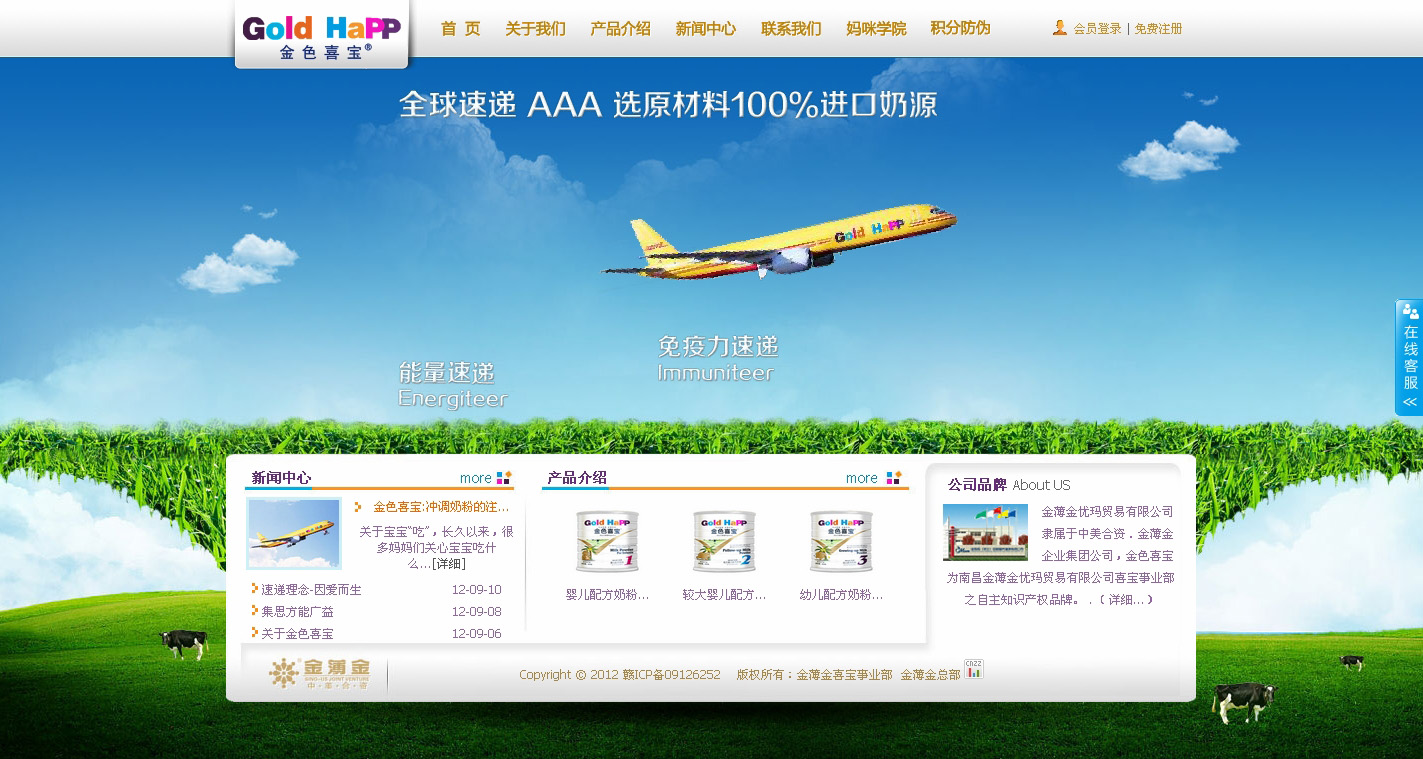
Task: Open the news item 集思方能广益
Action: point(298,612)
